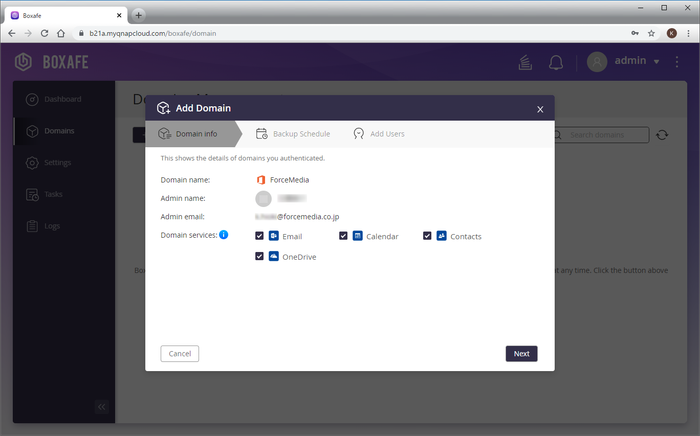Click the Boxafe logo icon
Viewport: 700px width, 436px height.
click(23, 62)
